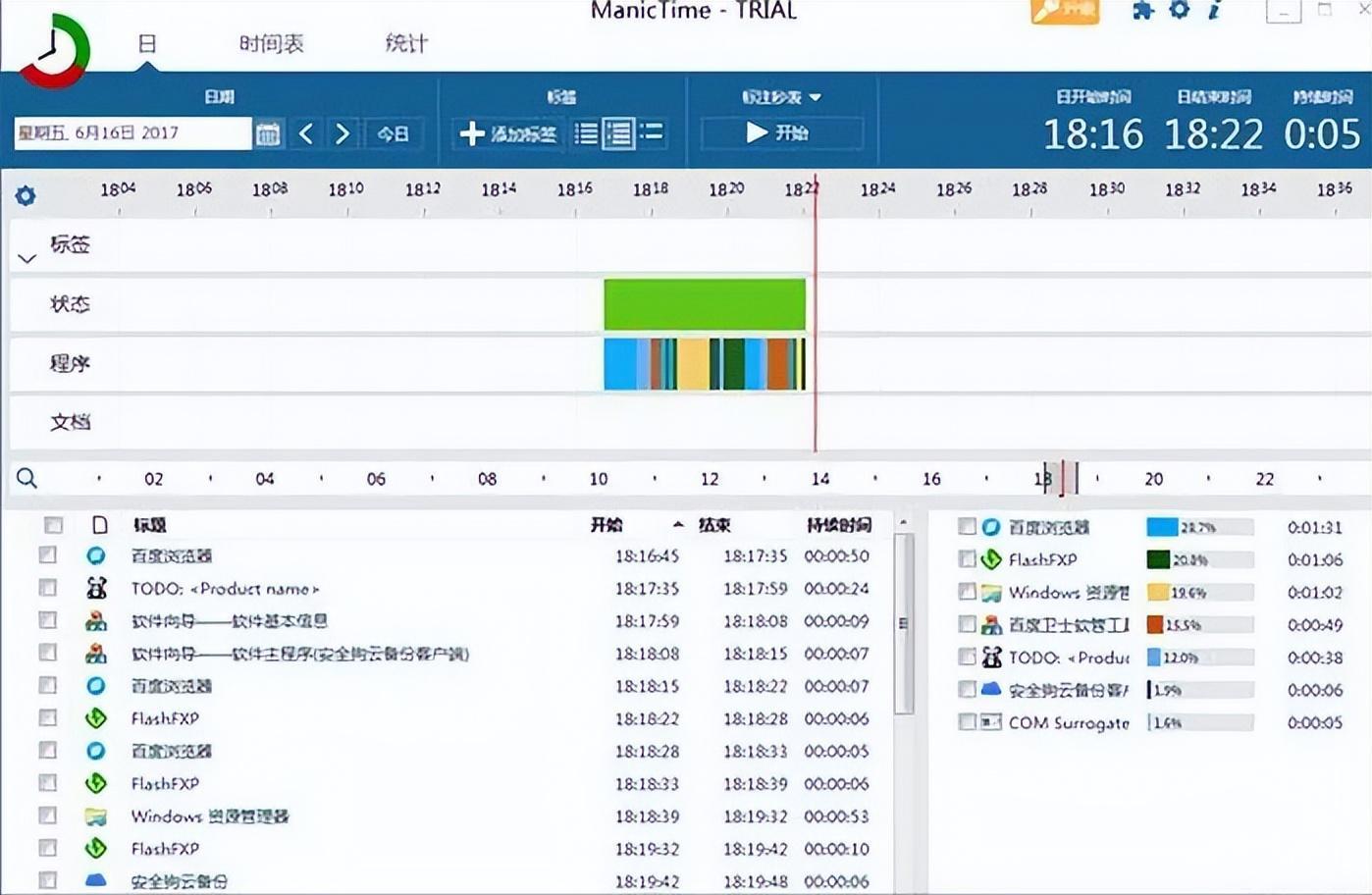Click the COM Surrogate icon in summary

coord(991,722)
